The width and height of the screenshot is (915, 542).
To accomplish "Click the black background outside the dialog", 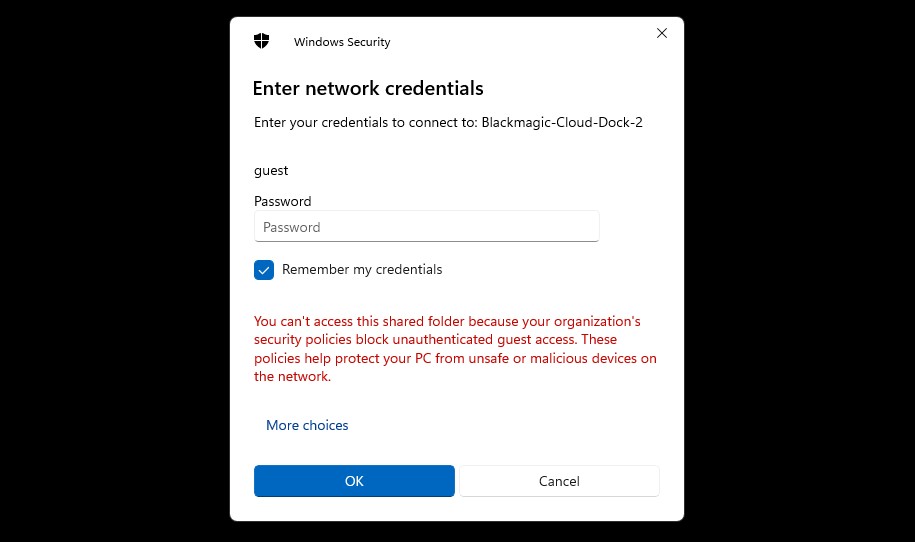I will [x=110, y=270].
